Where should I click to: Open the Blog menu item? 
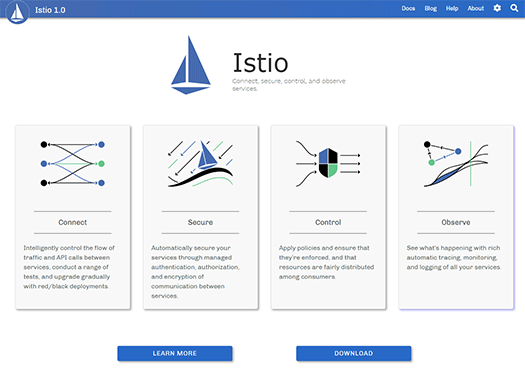pos(431,8)
